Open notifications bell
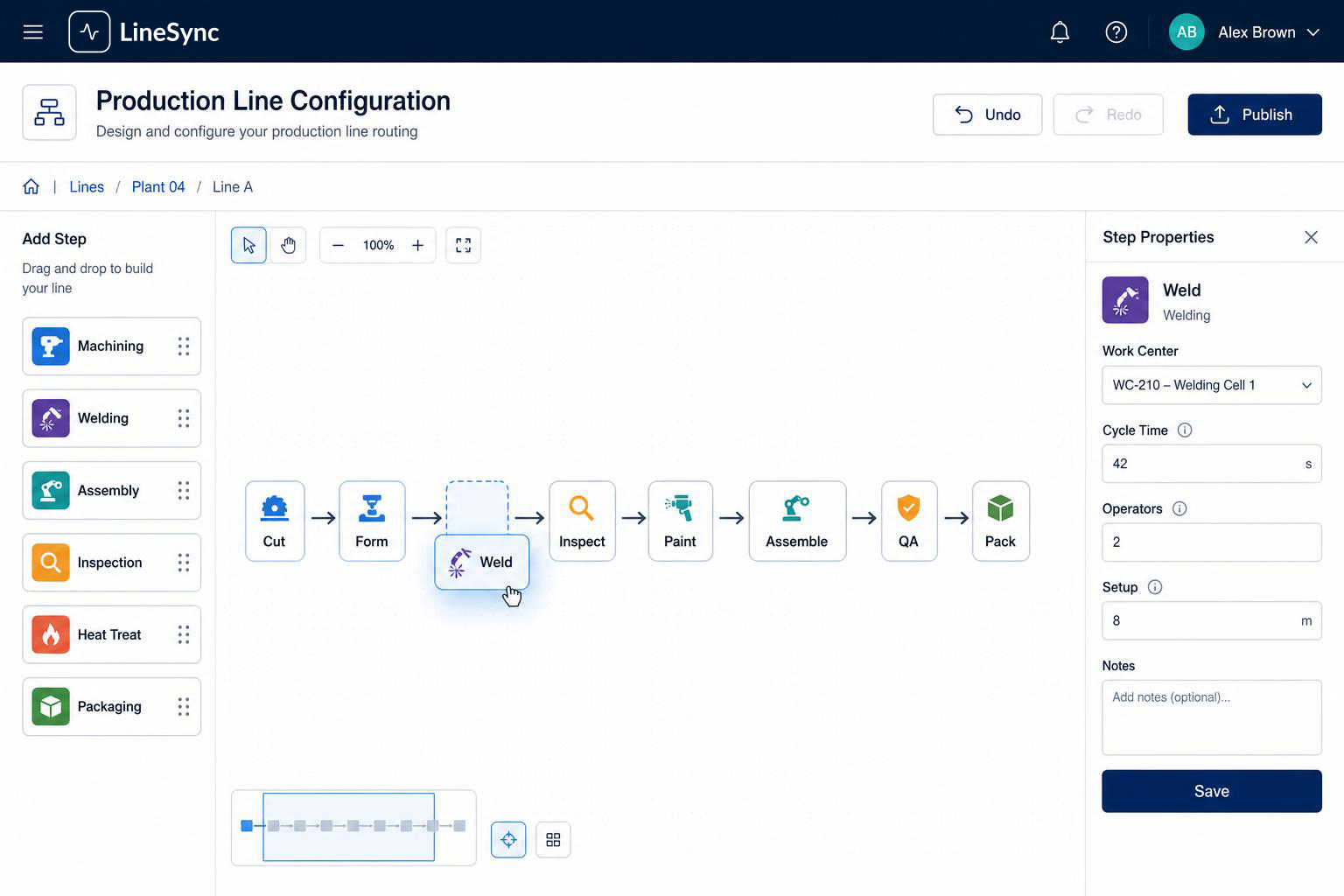This screenshot has width=1344, height=896. point(1060,32)
